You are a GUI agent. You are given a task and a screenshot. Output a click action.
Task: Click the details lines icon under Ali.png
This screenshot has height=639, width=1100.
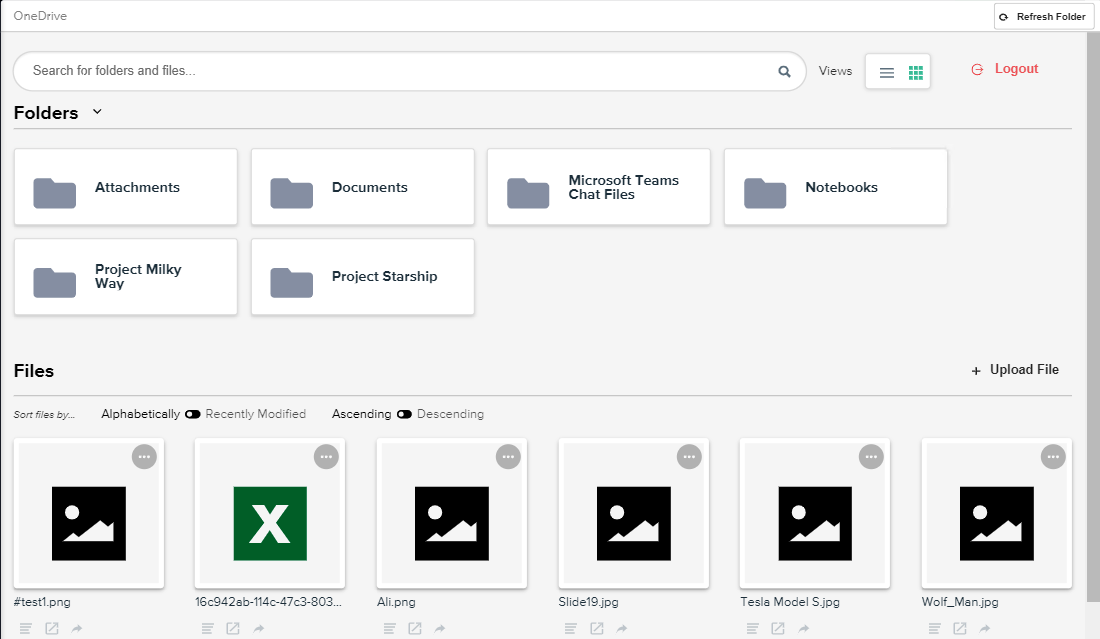click(389, 628)
